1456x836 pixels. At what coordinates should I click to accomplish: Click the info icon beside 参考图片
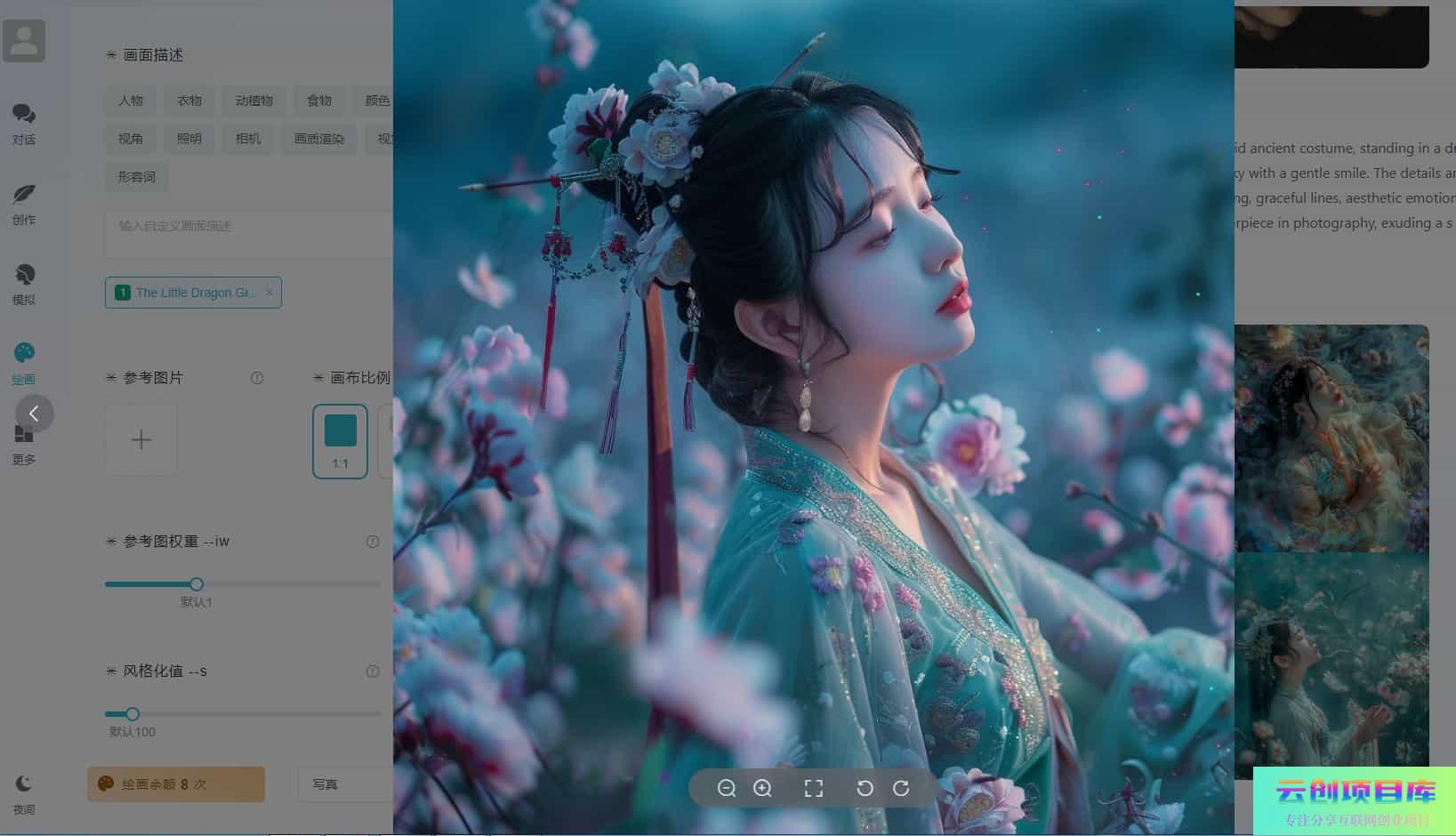(x=257, y=378)
